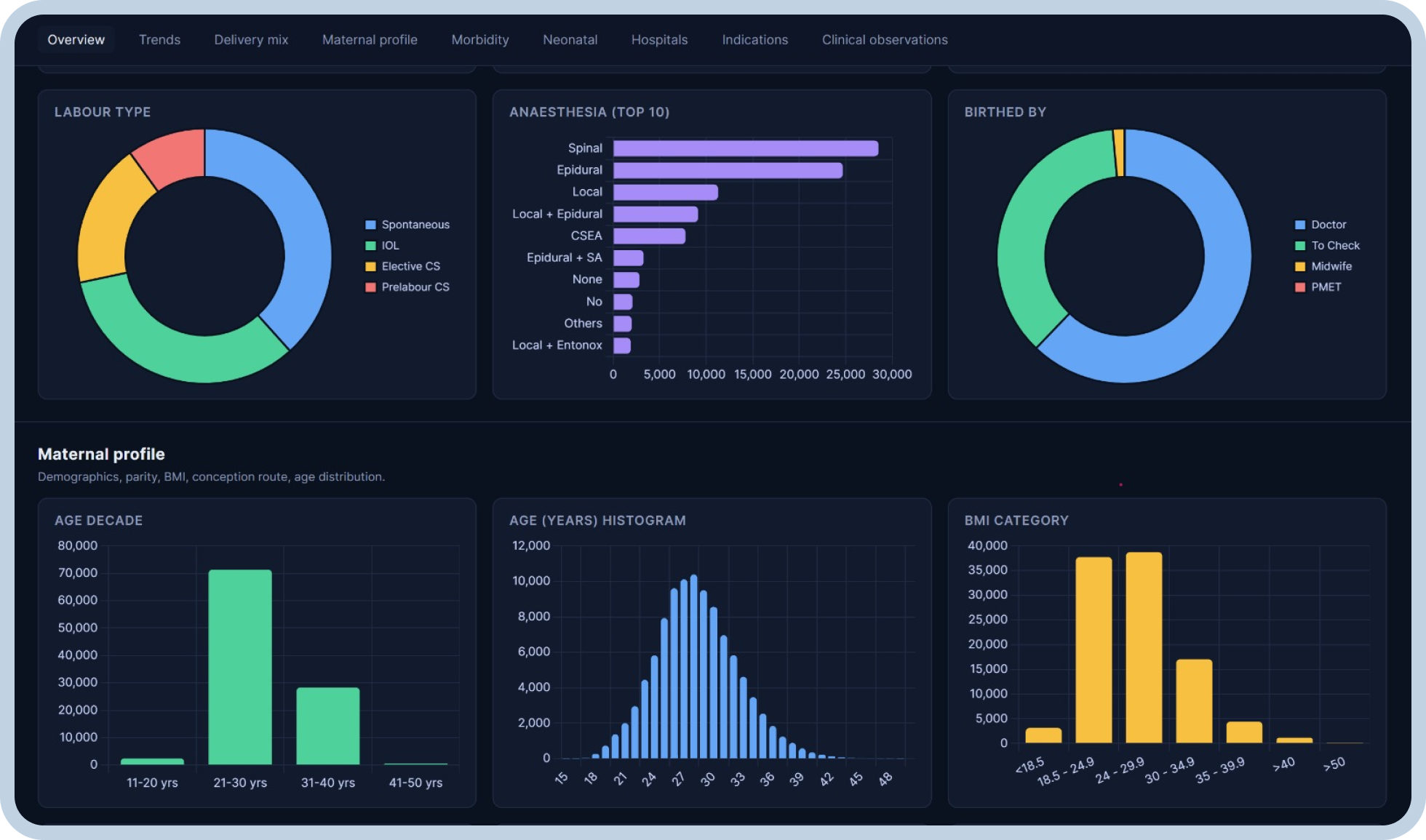The height and width of the screenshot is (840, 1426).
Task: Click the red Prelabour CS donut segment
Action: coord(173,156)
